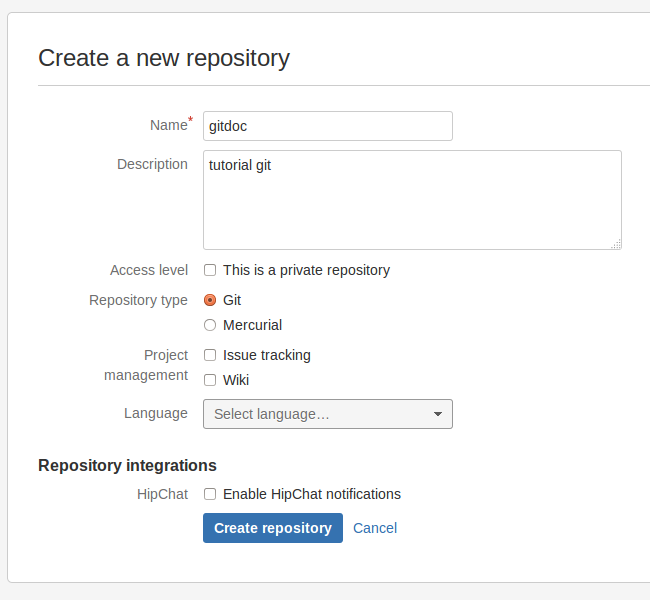The height and width of the screenshot is (600, 650).
Task: Select the Git radio button
Action: click(210, 300)
